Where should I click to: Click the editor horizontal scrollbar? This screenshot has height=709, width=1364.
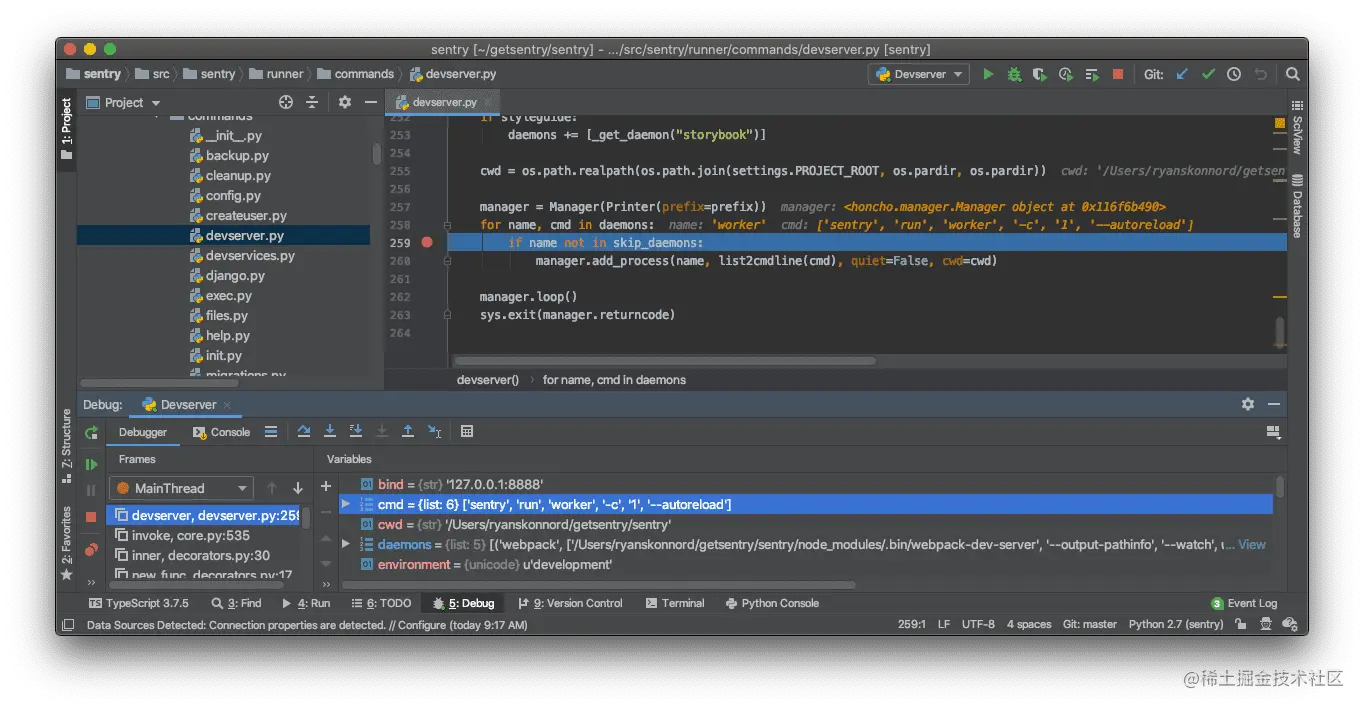pyautogui.click(x=665, y=361)
